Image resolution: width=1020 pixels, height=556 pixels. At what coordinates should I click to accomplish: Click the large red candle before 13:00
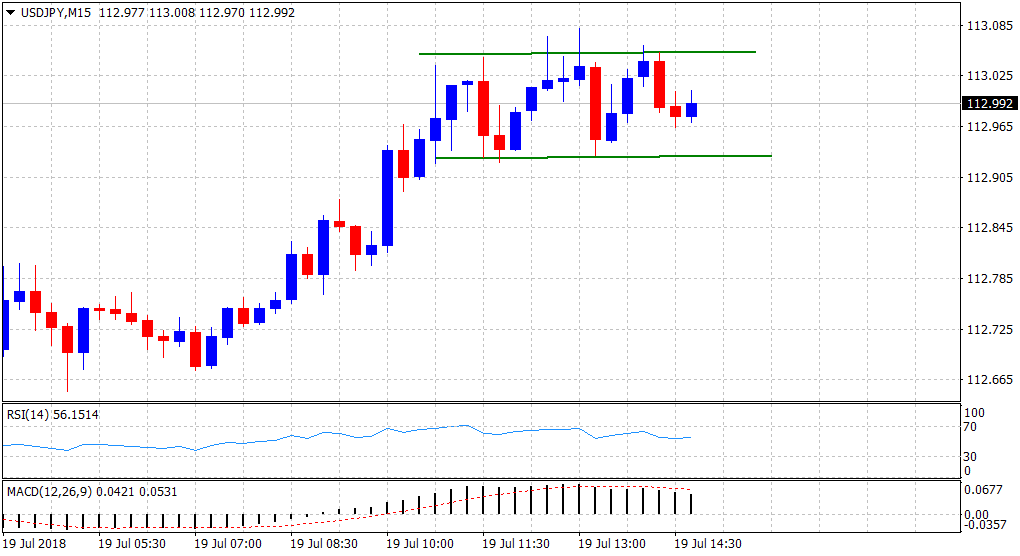595,103
